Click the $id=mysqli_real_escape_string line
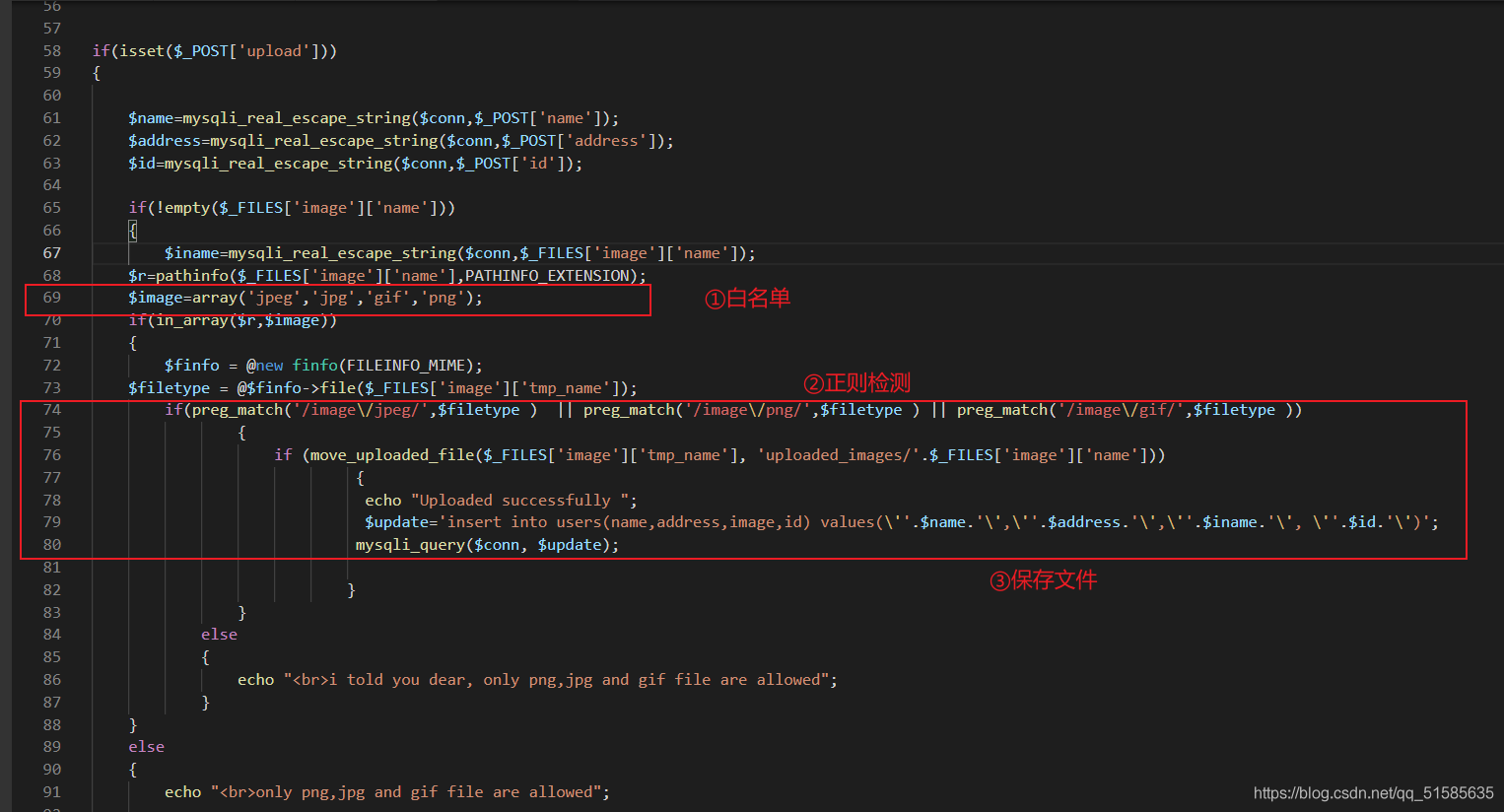This screenshot has height=812, width=1504. [x=356, y=164]
